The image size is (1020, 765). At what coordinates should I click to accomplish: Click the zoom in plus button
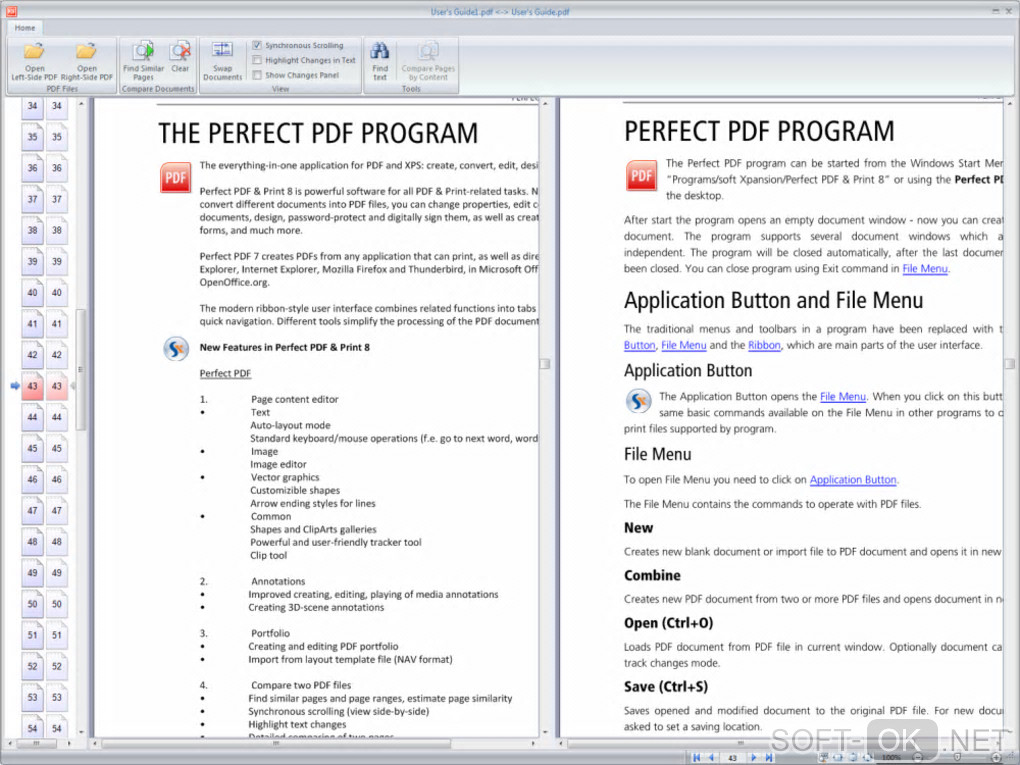tap(996, 757)
